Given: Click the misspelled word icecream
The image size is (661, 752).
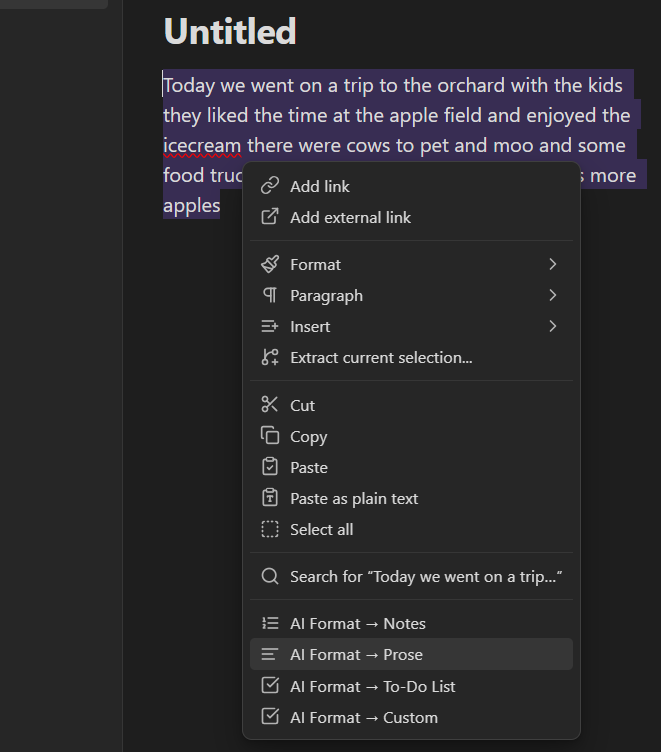Looking at the screenshot, I should tap(202, 145).
